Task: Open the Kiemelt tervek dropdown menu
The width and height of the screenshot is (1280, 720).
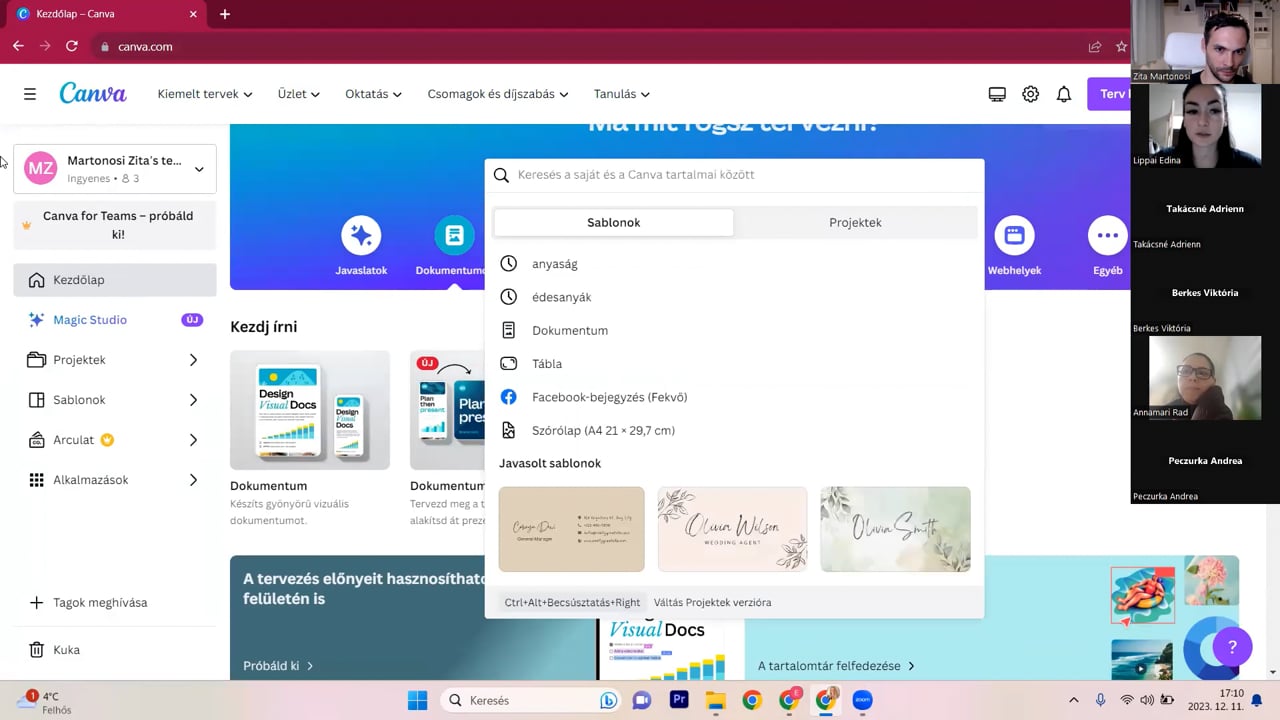Action: tap(205, 94)
